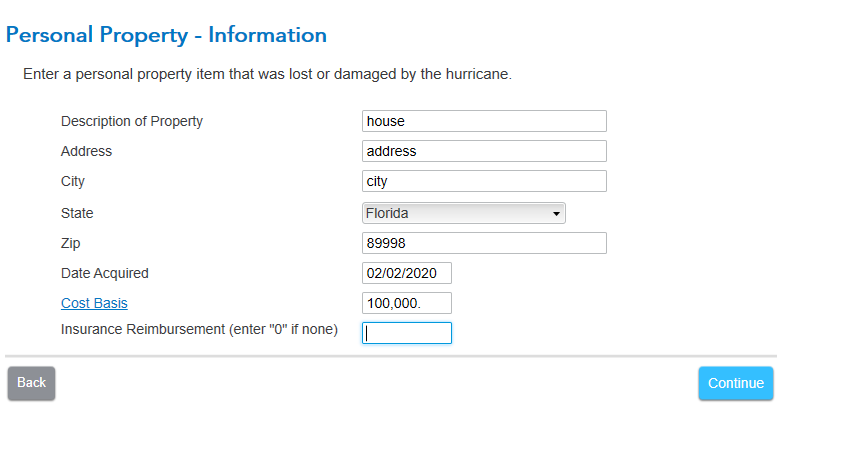This screenshot has width=845, height=464.
Task: Go to previous page with Back button
Action: tap(31, 383)
